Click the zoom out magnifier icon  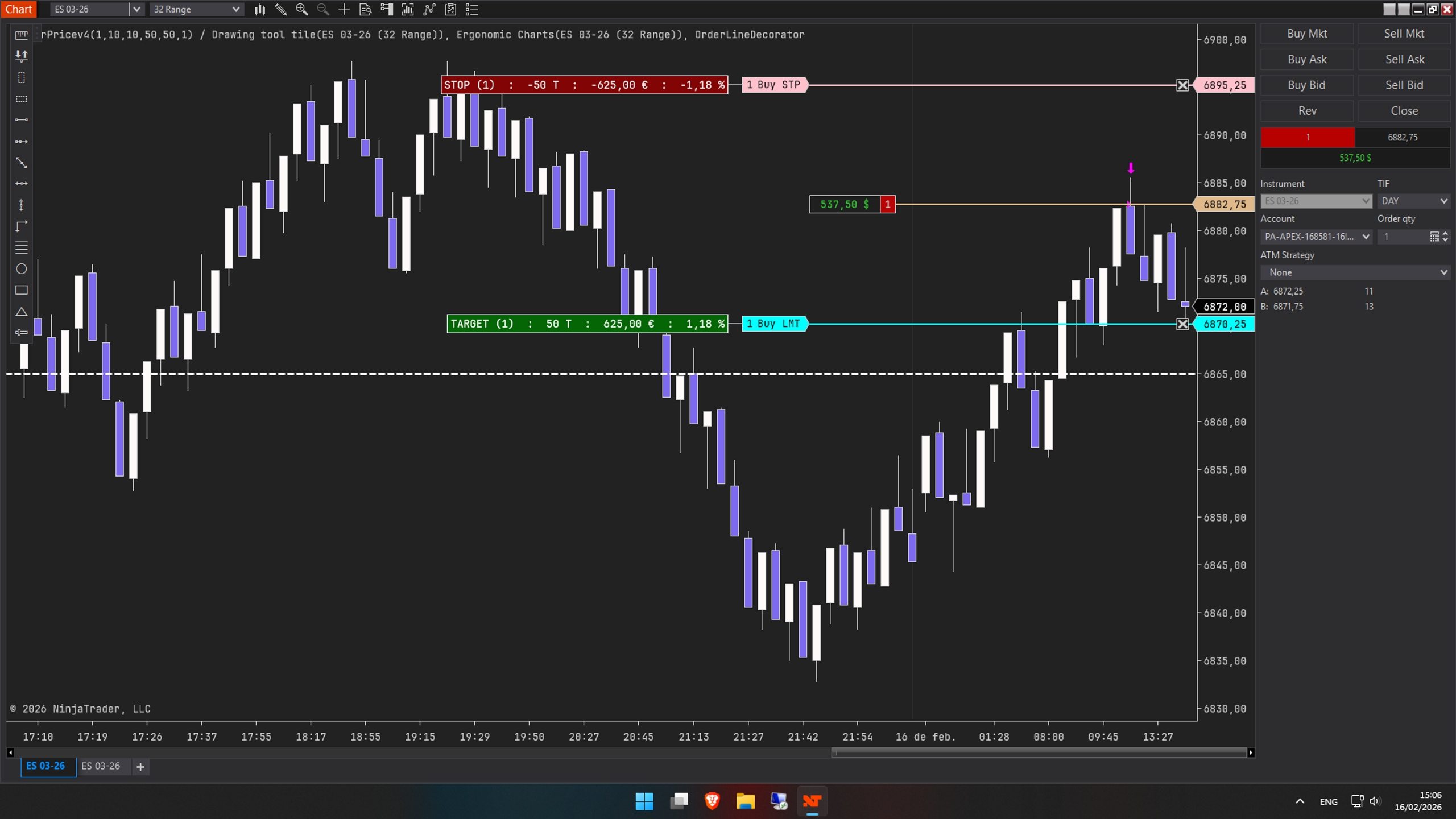(x=323, y=9)
